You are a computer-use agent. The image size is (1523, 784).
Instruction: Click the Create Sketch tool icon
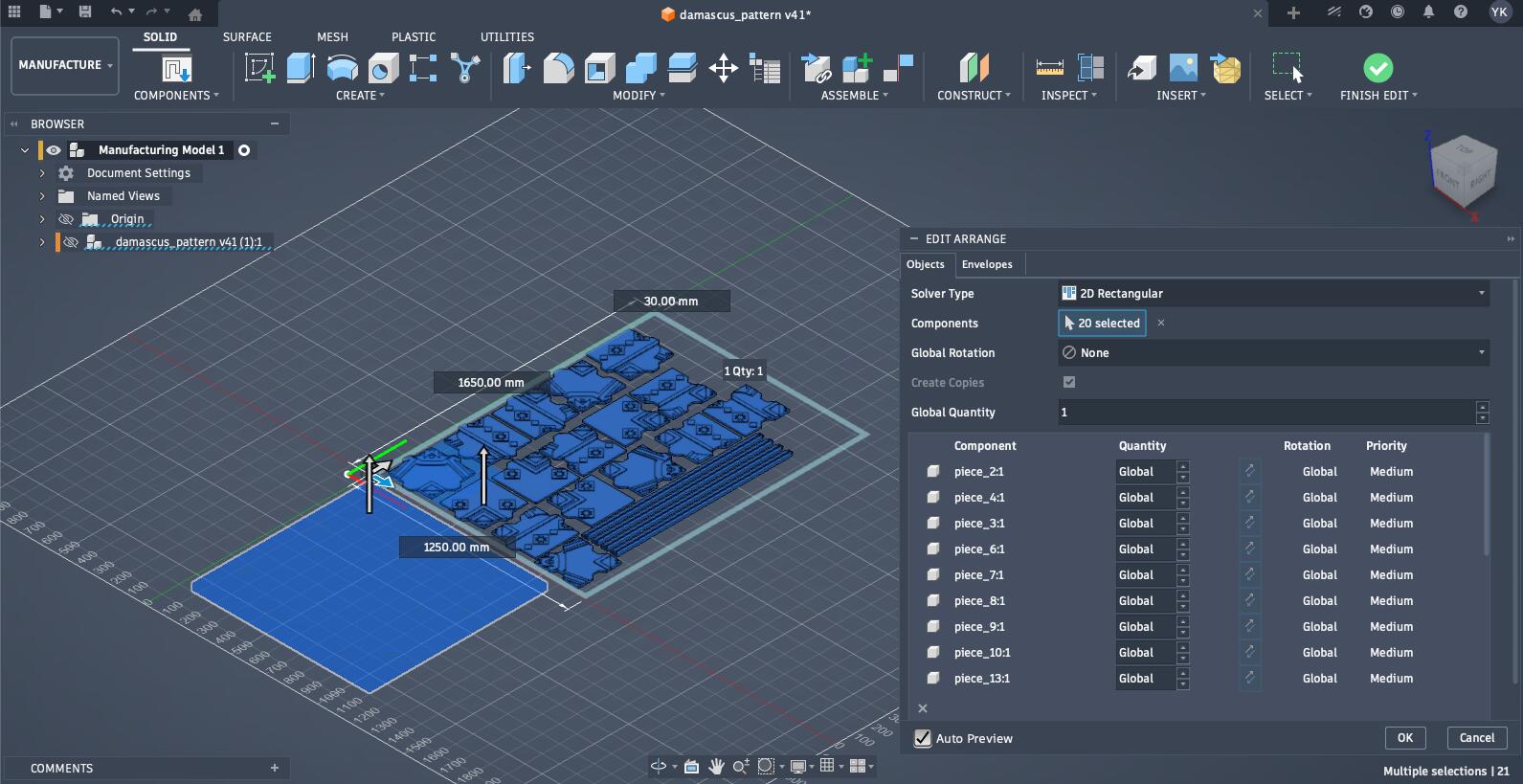[259, 68]
